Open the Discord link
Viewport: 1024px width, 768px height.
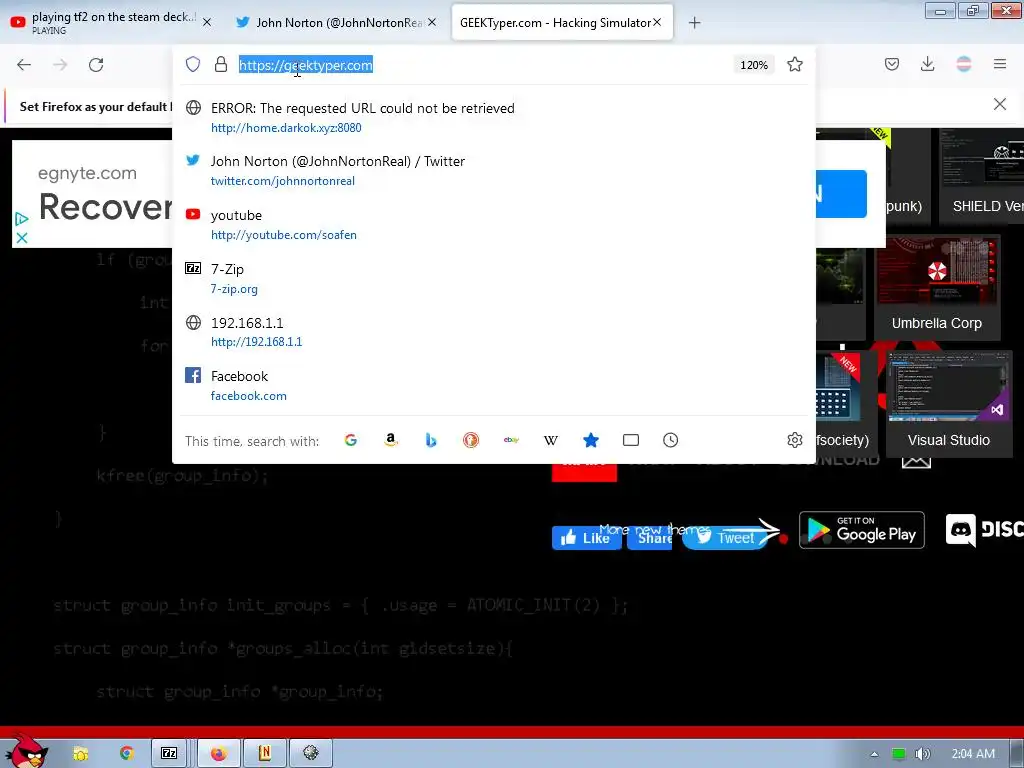coord(984,530)
